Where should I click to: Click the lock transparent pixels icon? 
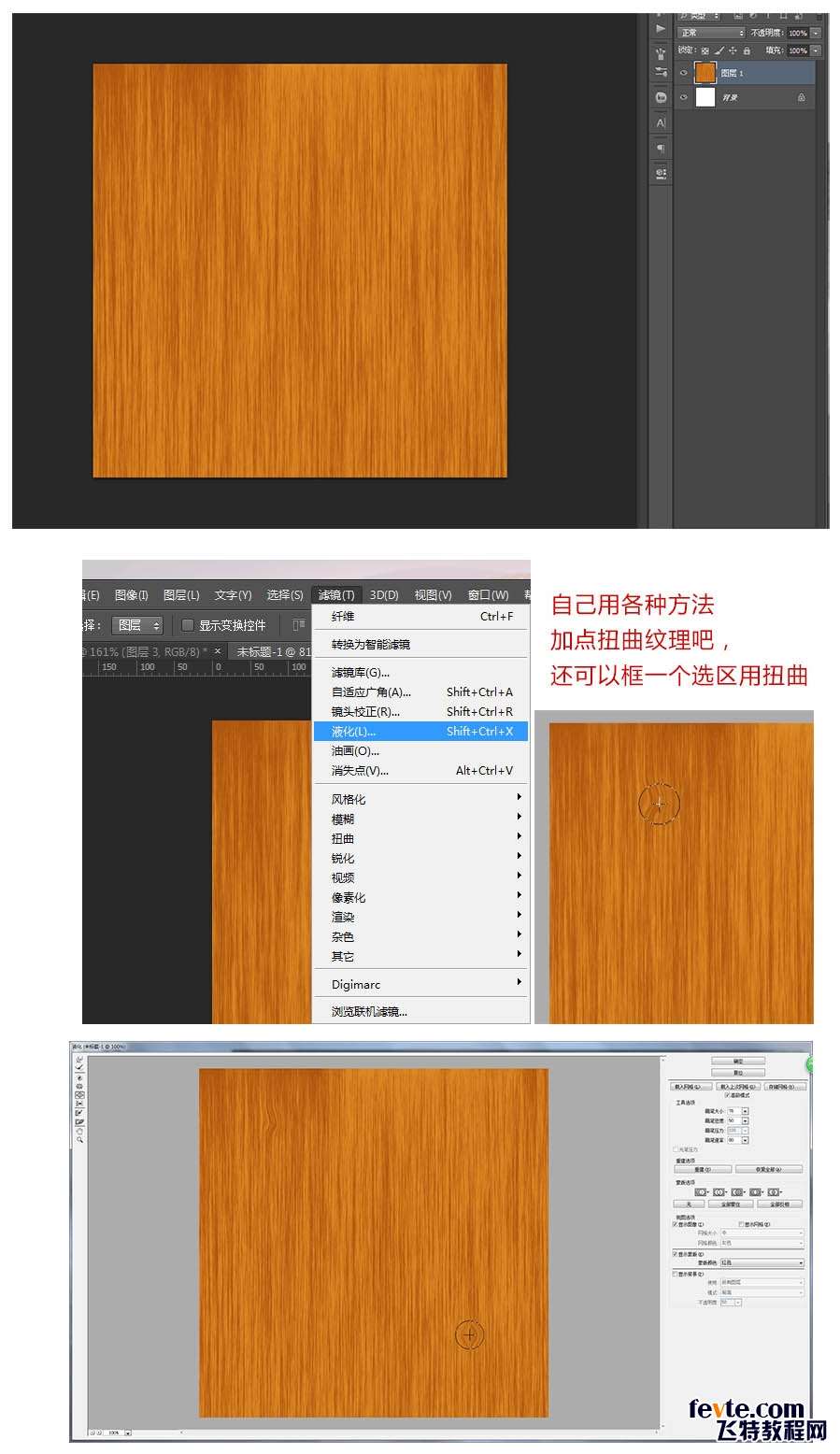point(705,50)
